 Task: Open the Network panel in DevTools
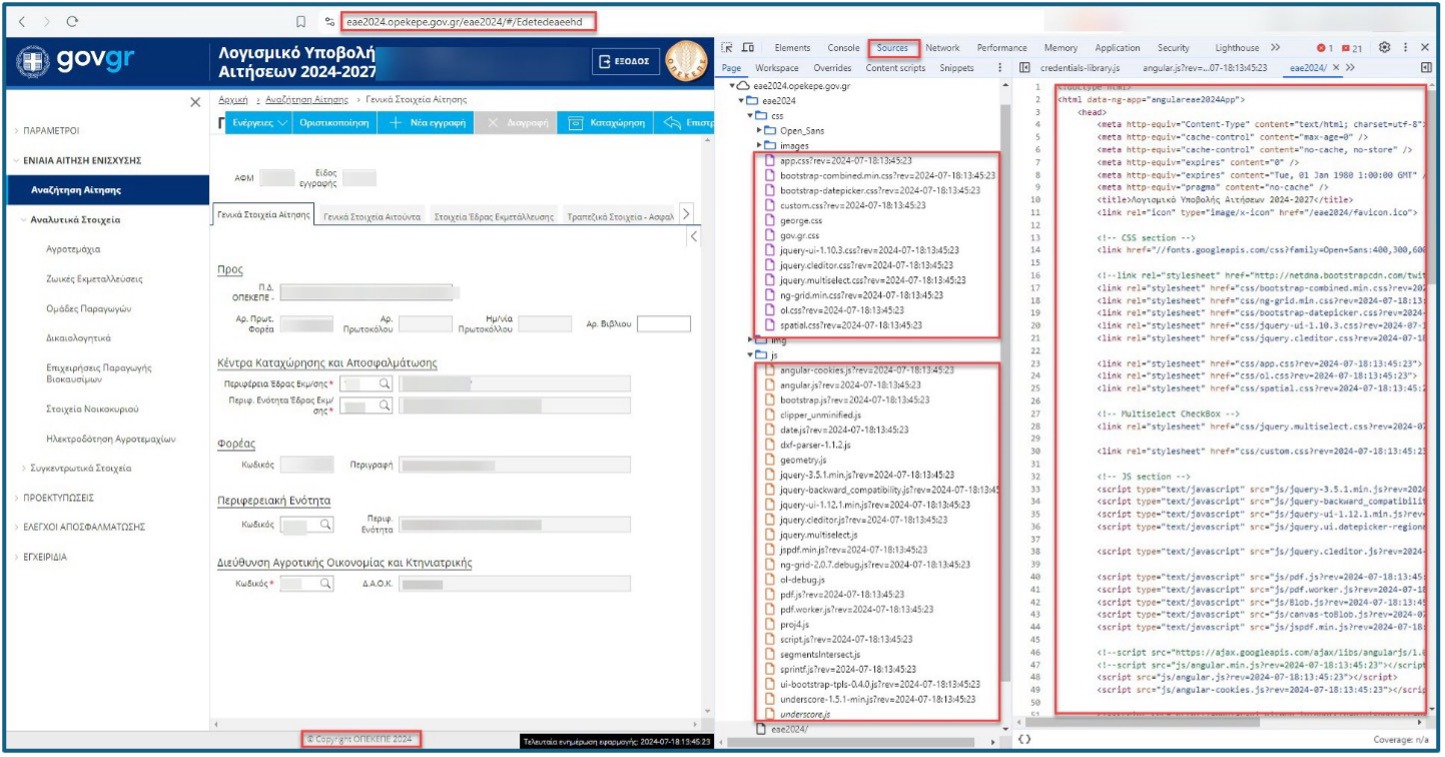(x=942, y=48)
